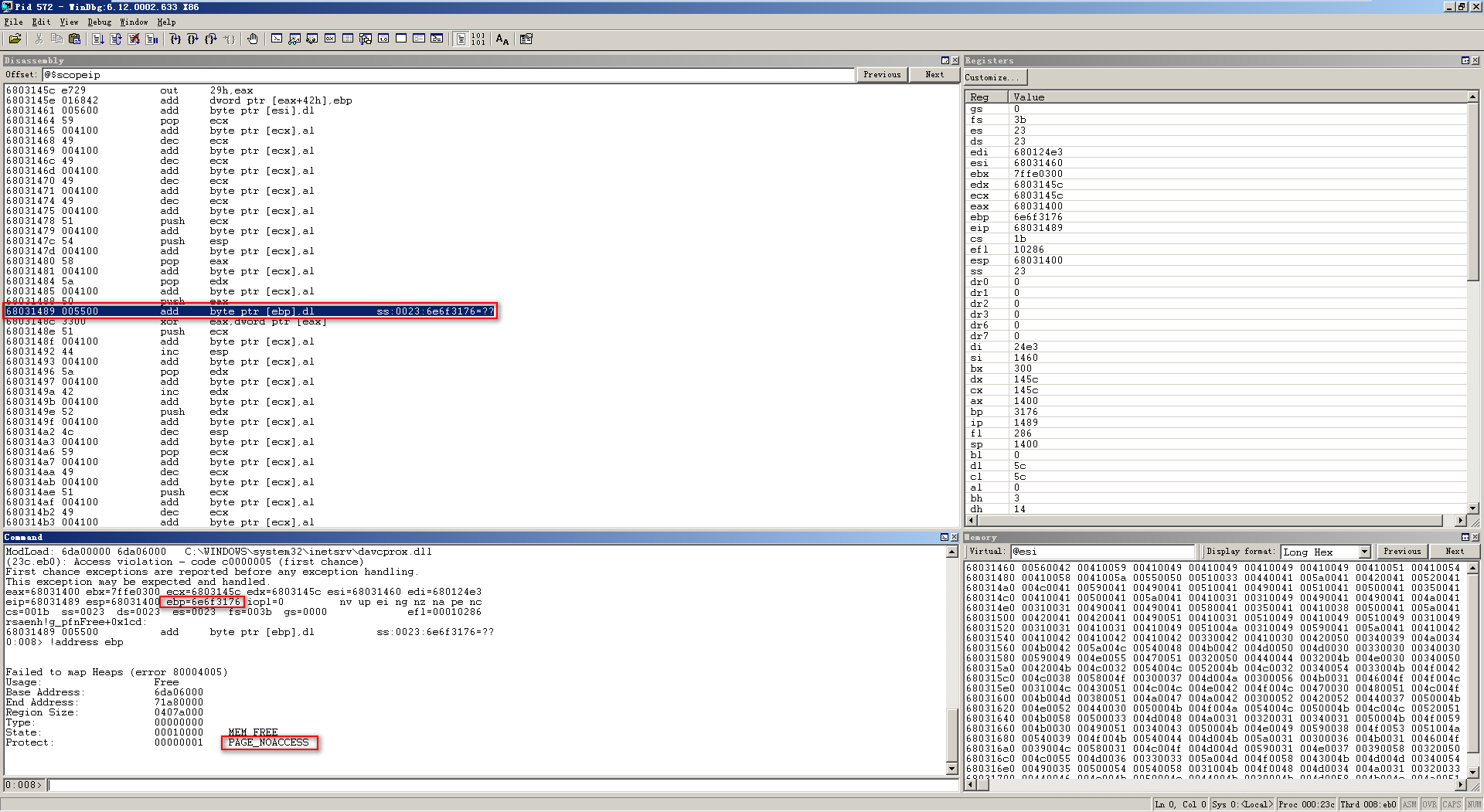
Task: Click the Step Out icon
Action: [x=211, y=39]
